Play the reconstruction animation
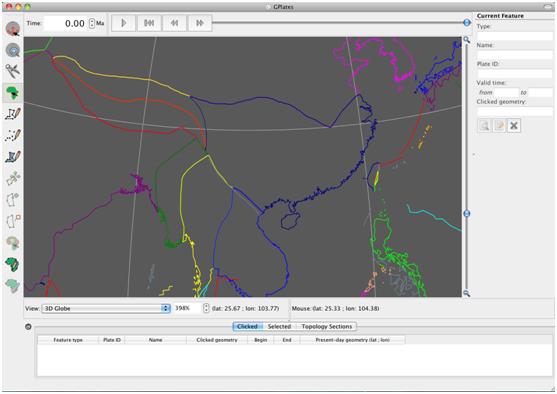 (124, 23)
